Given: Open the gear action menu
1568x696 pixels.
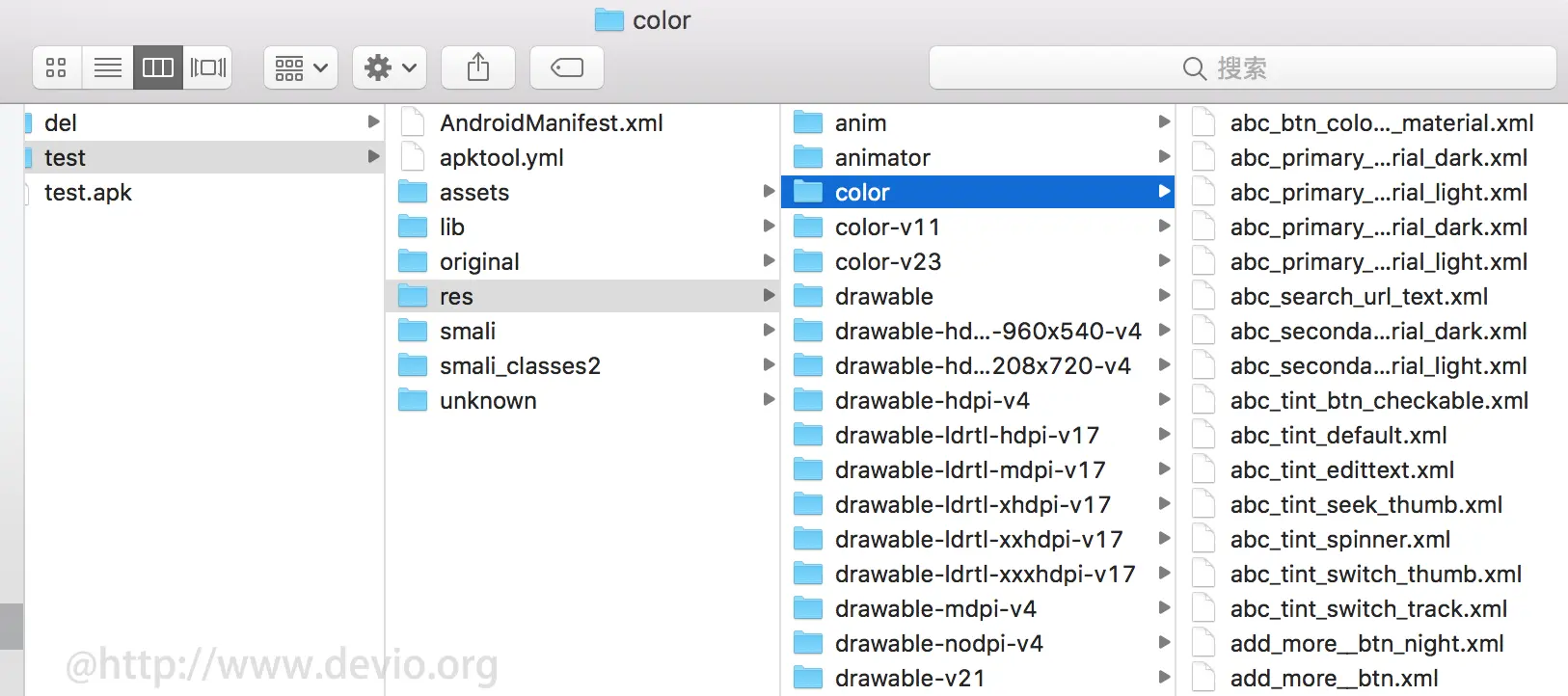Looking at the screenshot, I should (x=390, y=67).
